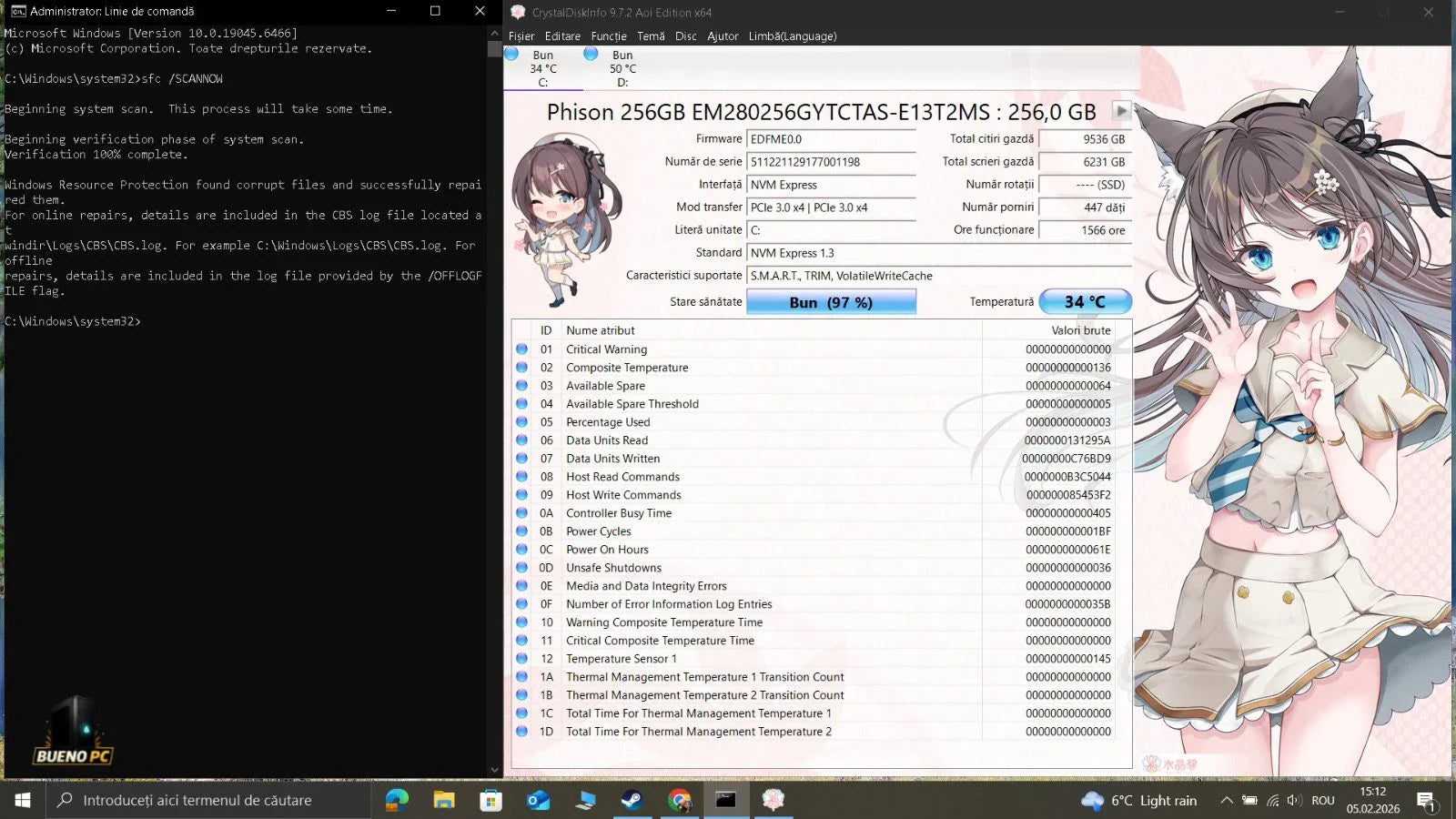1456x819 pixels.
Task: Click the Command Prompt taskbar icon
Action: click(725, 800)
